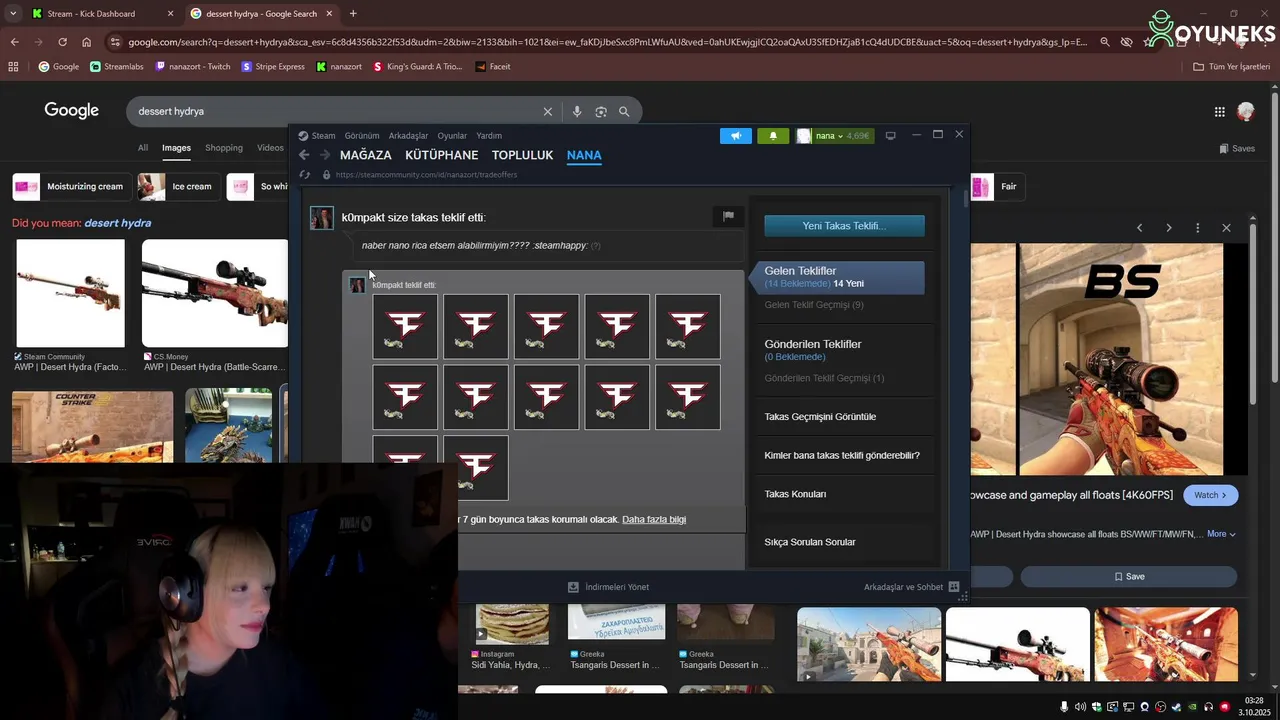Start Google voice search microphone
The width and height of the screenshot is (1280, 720).
coord(577,112)
